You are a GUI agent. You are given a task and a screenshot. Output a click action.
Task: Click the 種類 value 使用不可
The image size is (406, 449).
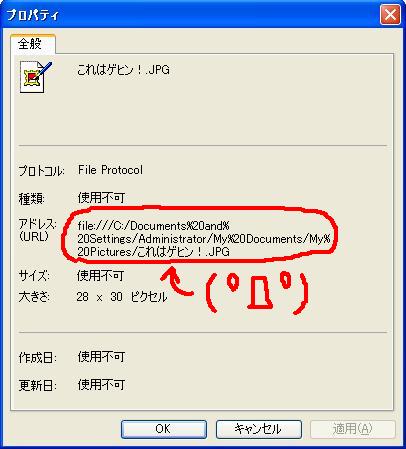tap(101, 198)
